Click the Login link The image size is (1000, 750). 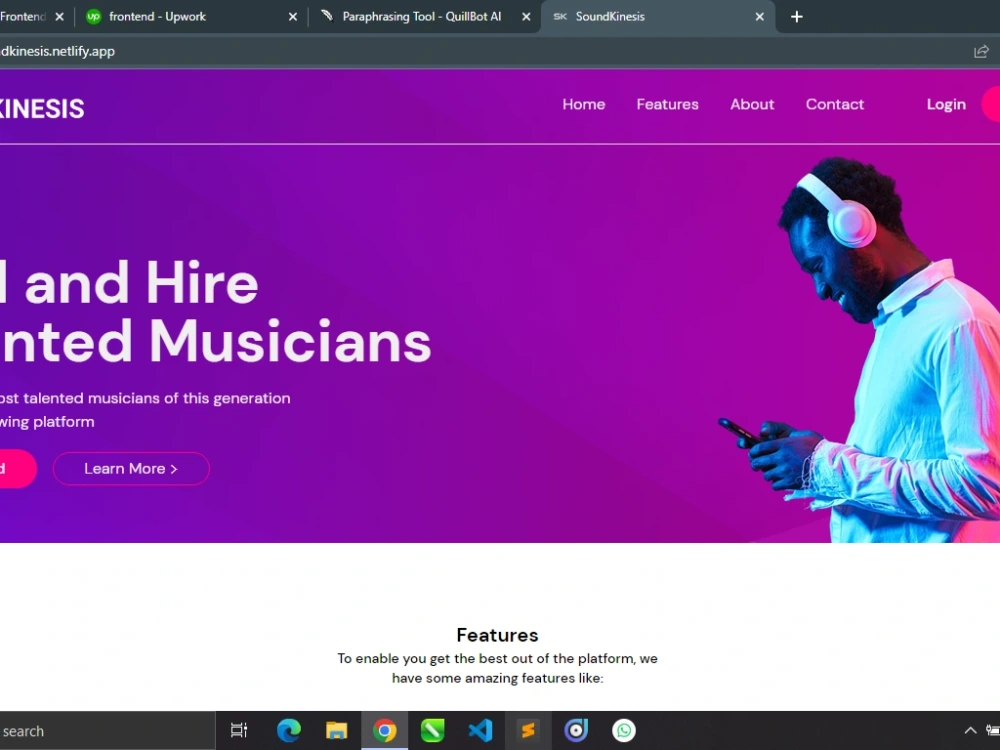pyautogui.click(x=946, y=104)
